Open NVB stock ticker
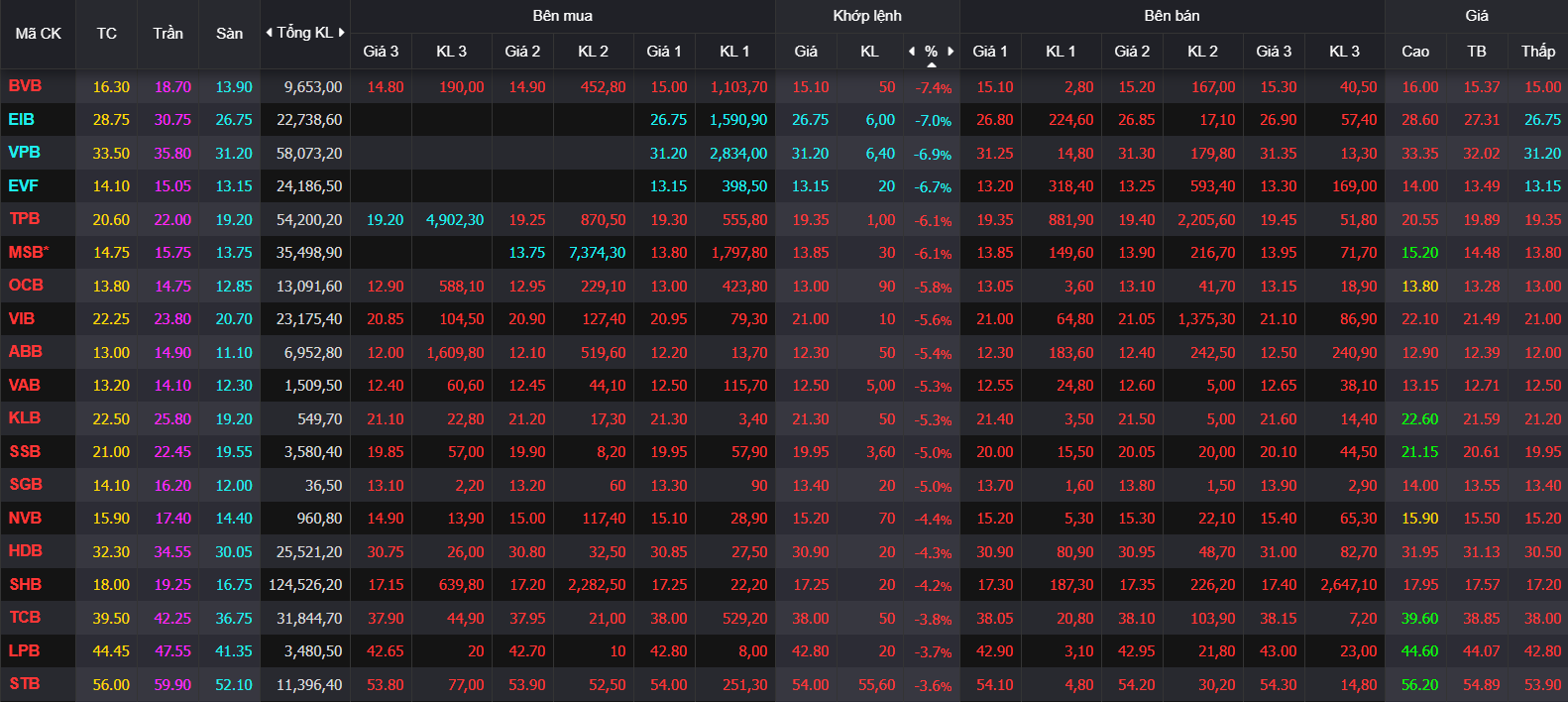Screen dimensions: 1568x702 pos(25,518)
